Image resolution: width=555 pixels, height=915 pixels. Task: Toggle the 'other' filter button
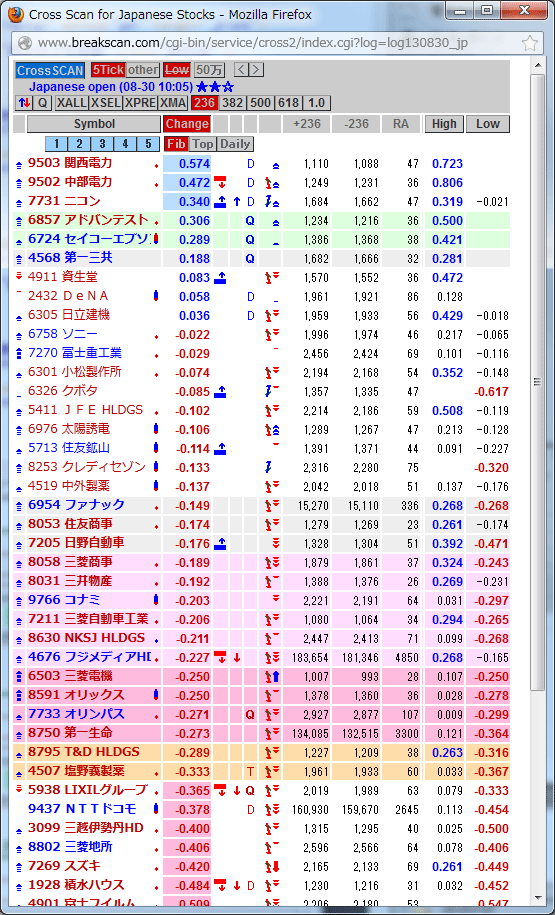point(142,70)
